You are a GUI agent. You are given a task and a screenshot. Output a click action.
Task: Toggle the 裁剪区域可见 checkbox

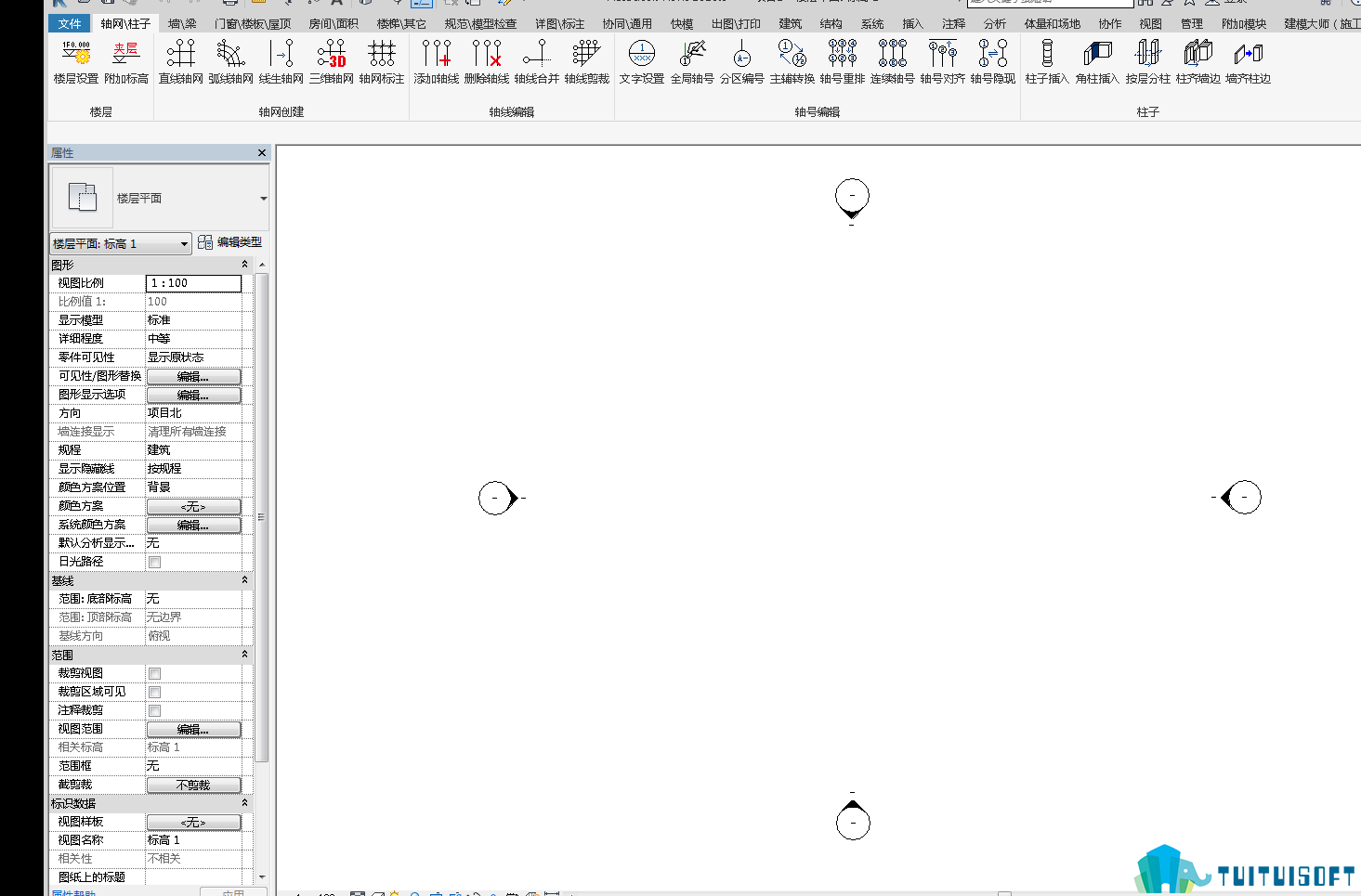point(155,692)
